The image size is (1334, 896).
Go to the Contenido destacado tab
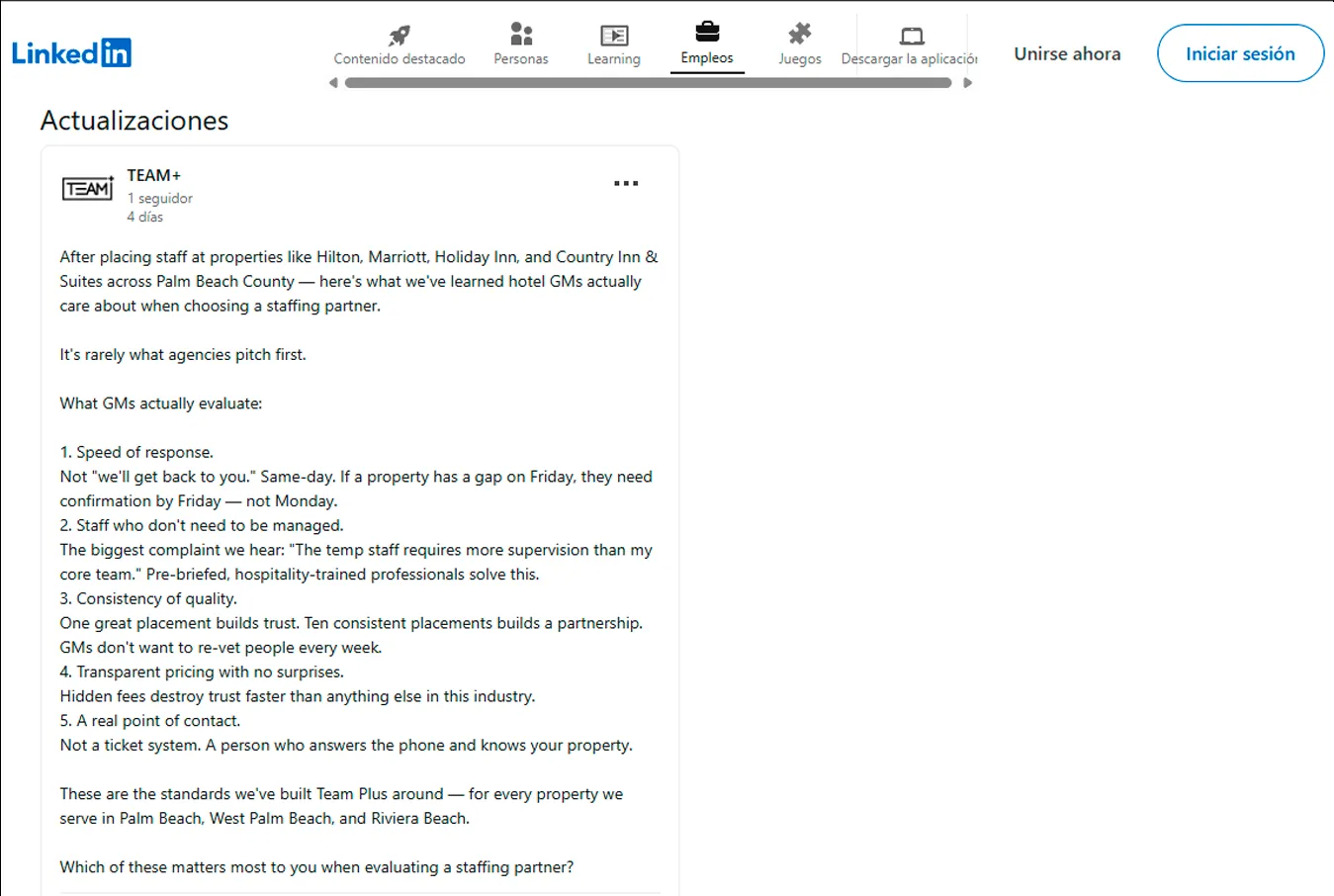tap(400, 59)
